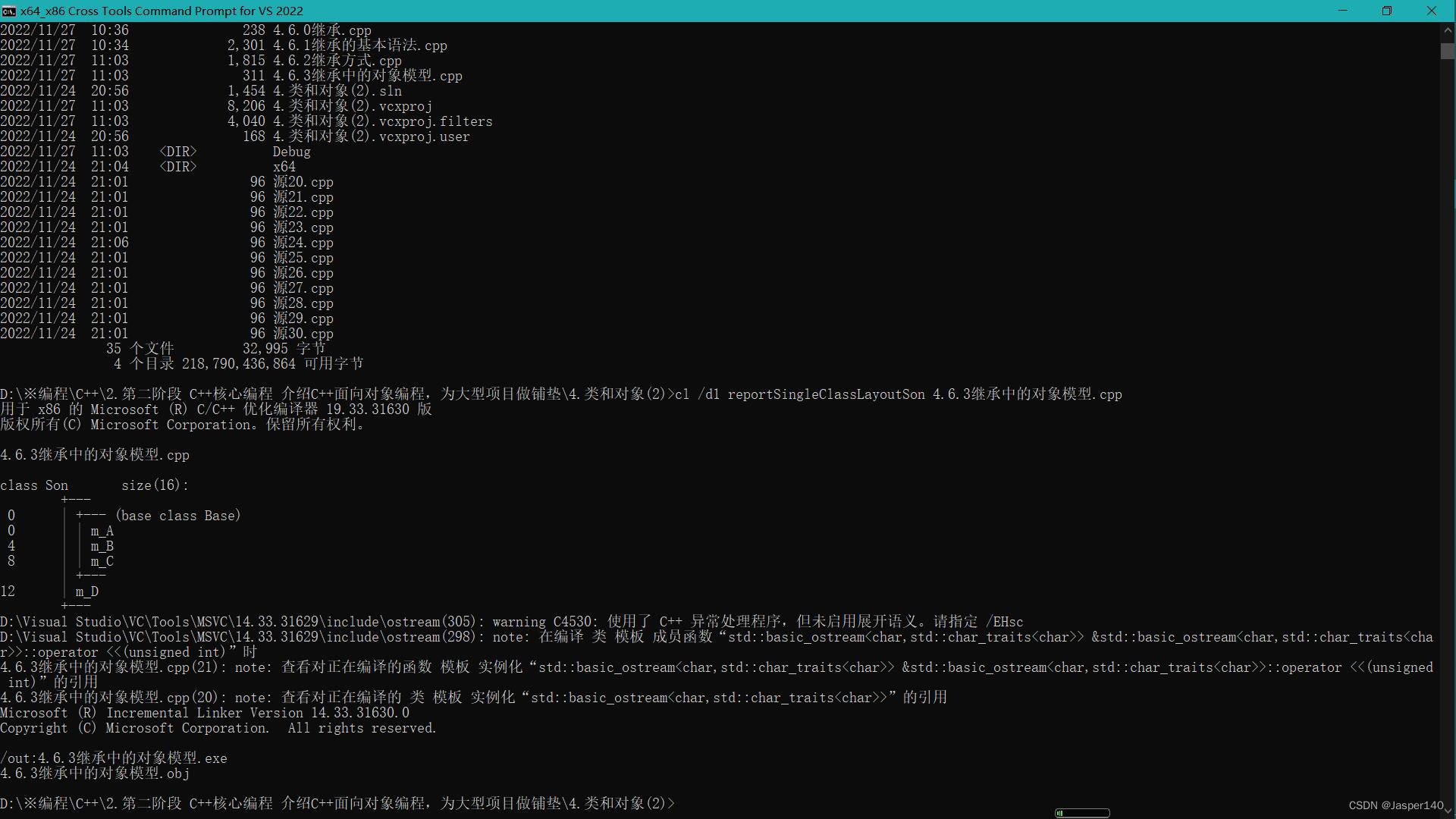
Task: Close the VS 2022 command prompt window
Action: 1432,11
